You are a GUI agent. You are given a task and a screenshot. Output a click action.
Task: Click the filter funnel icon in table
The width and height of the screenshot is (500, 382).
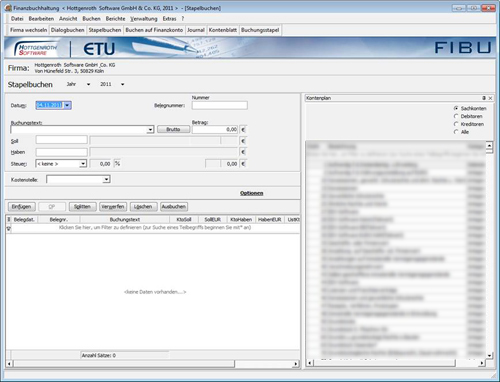coord(9,228)
